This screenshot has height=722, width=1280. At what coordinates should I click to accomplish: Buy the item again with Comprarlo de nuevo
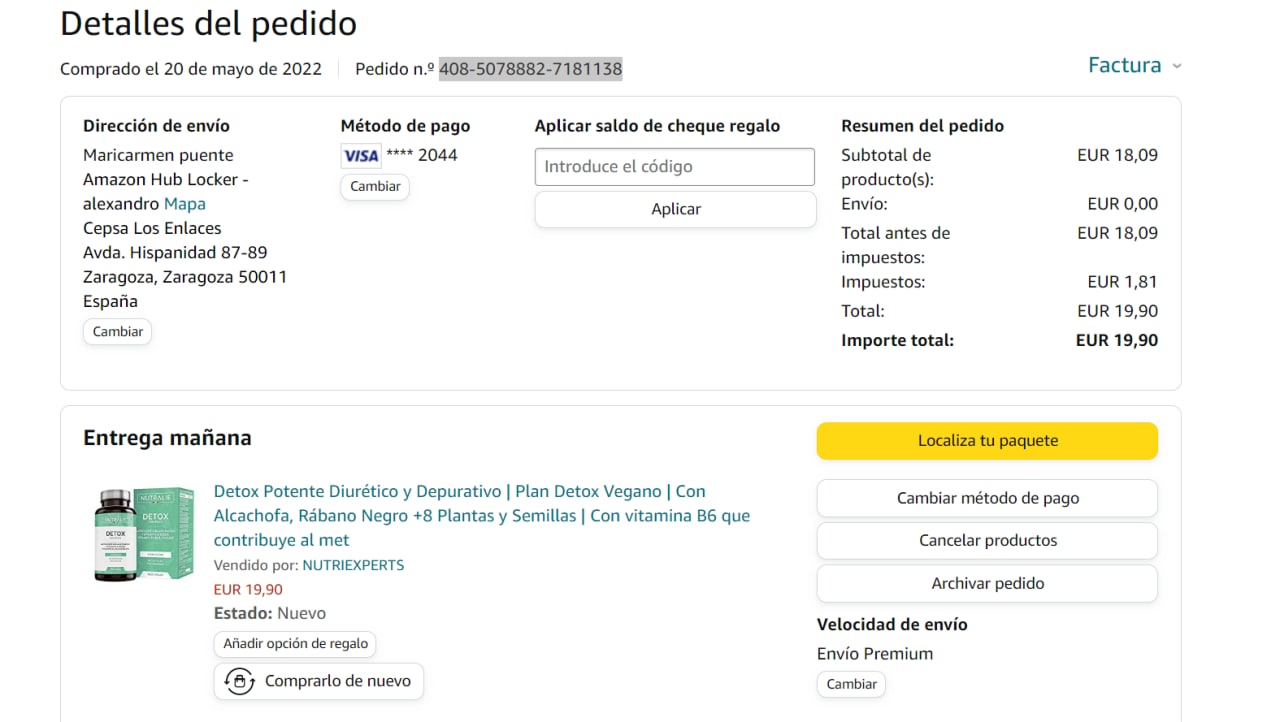click(x=319, y=681)
